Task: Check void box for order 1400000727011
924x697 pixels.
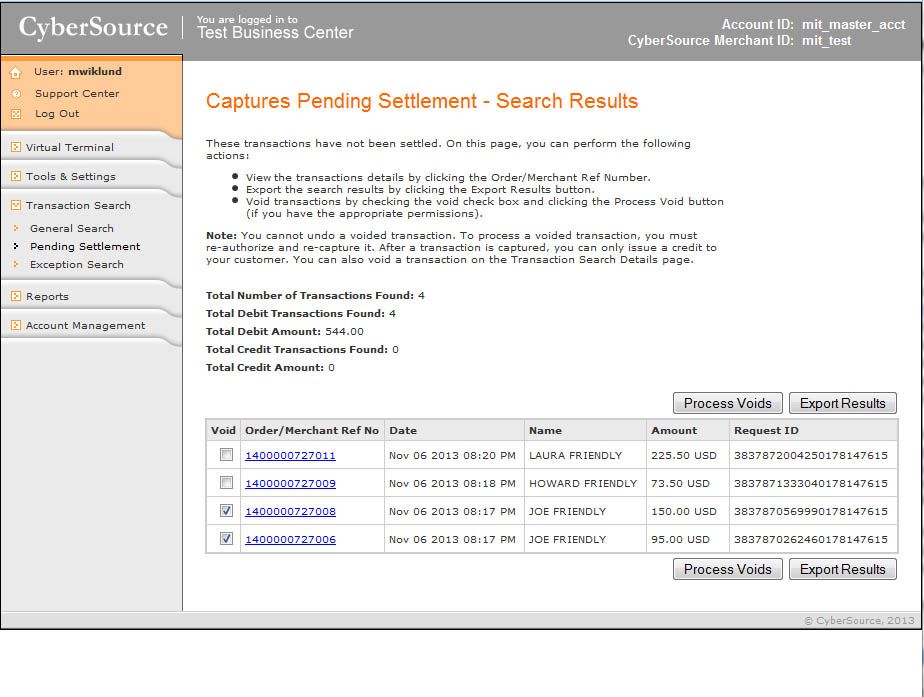Action: tap(226, 455)
